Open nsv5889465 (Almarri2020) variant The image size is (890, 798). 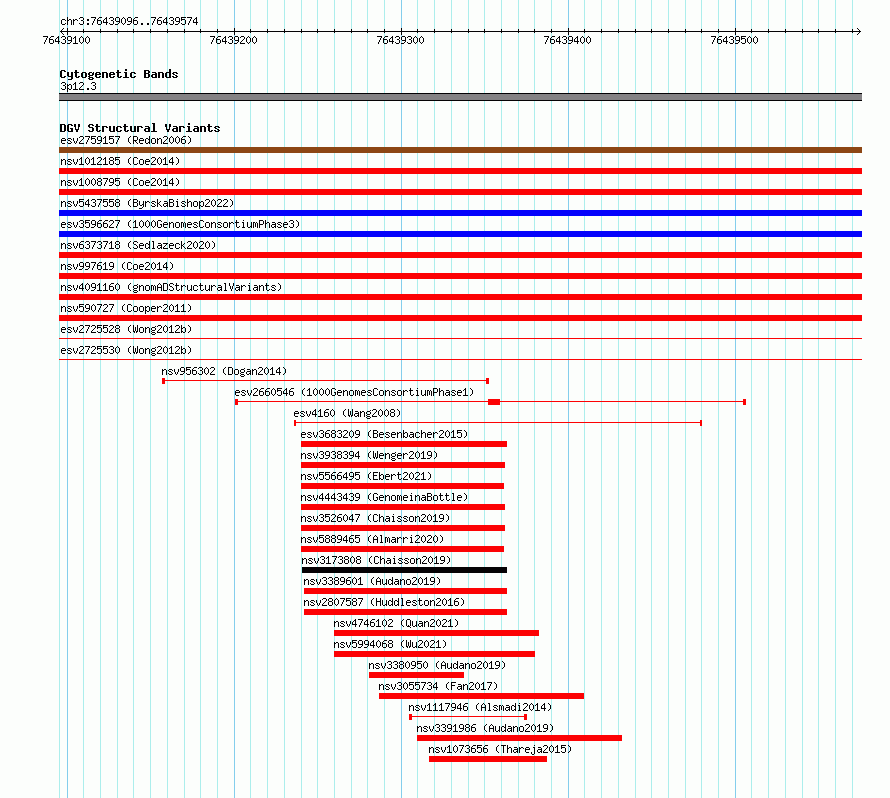372,539
